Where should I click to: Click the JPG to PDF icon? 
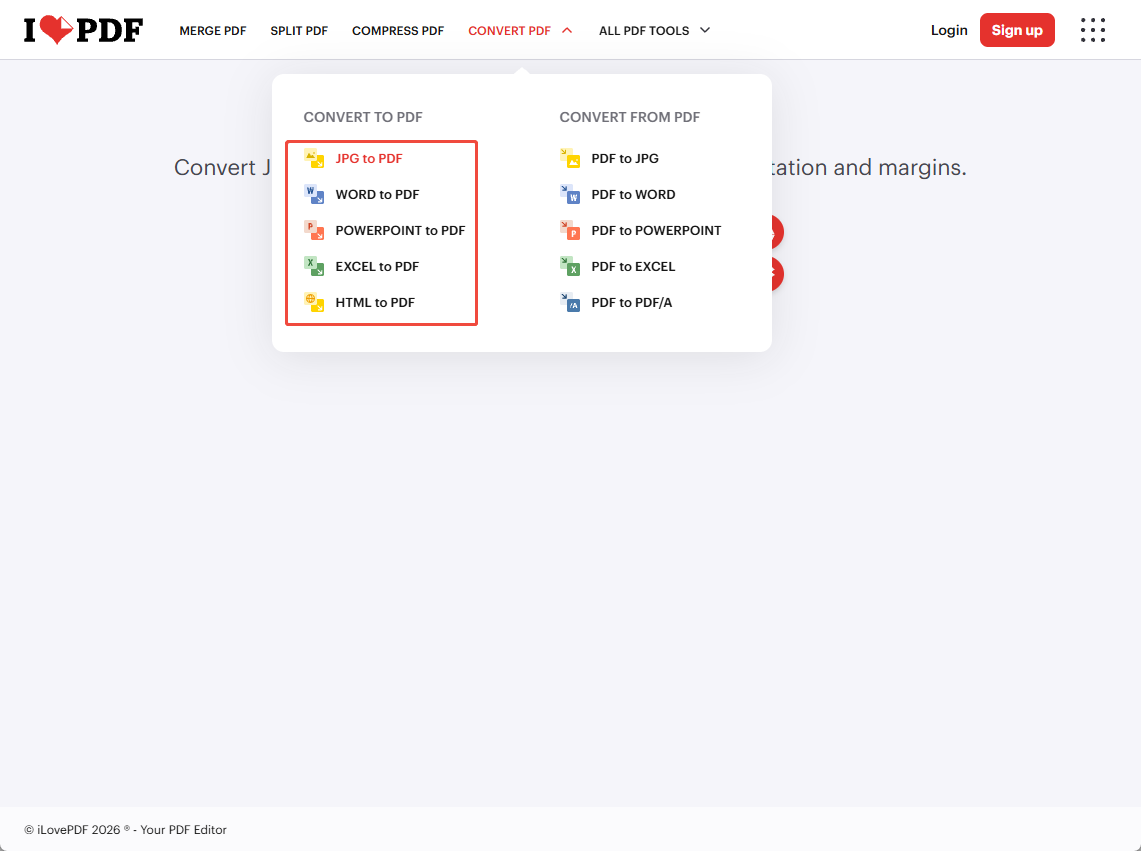(x=314, y=158)
